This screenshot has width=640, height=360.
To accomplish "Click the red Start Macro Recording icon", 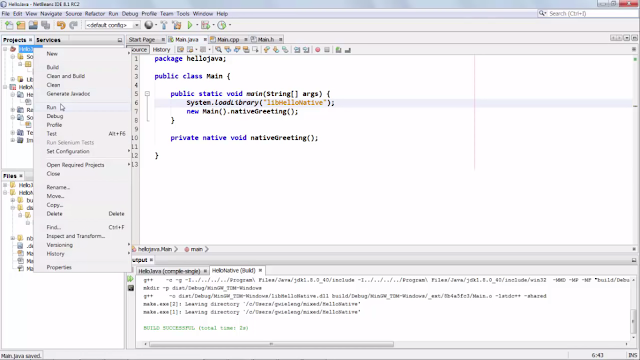I will 318,50.
